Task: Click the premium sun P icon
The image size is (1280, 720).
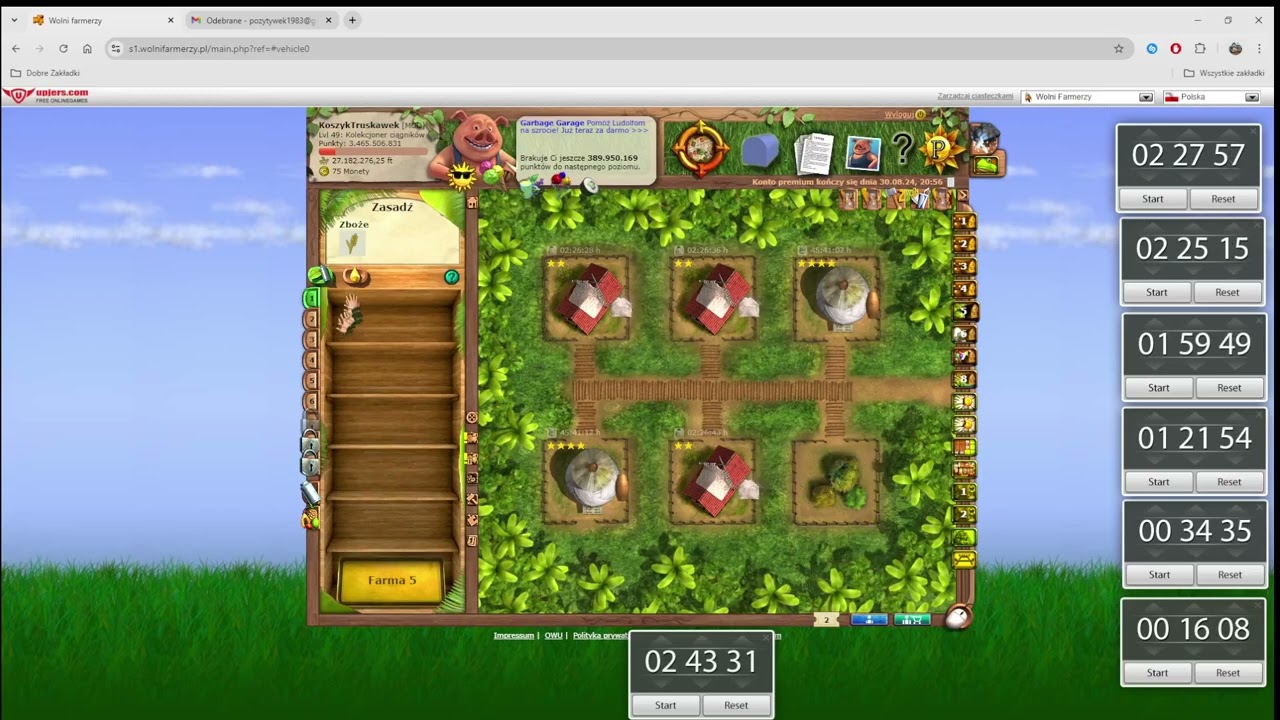Action: (940, 149)
